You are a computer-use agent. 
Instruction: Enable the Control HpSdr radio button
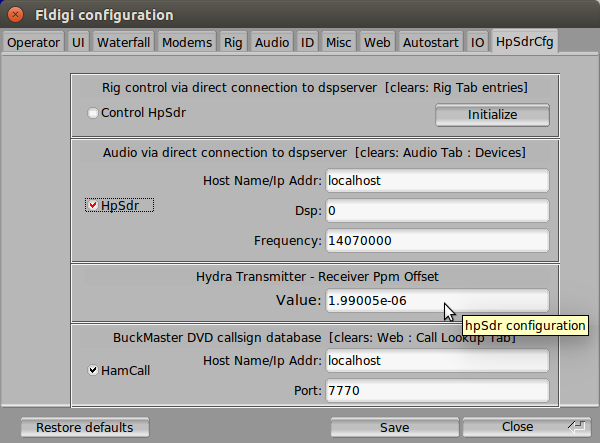click(x=93, y=113)
